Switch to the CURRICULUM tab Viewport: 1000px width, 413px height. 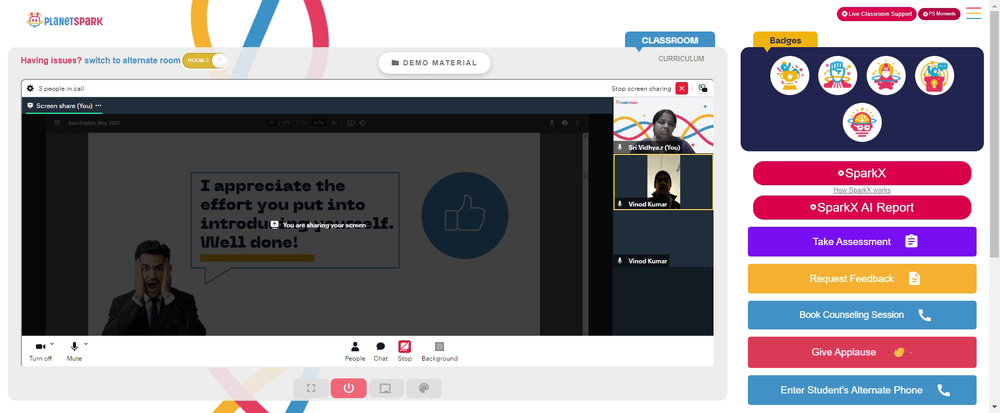(681, 59)
